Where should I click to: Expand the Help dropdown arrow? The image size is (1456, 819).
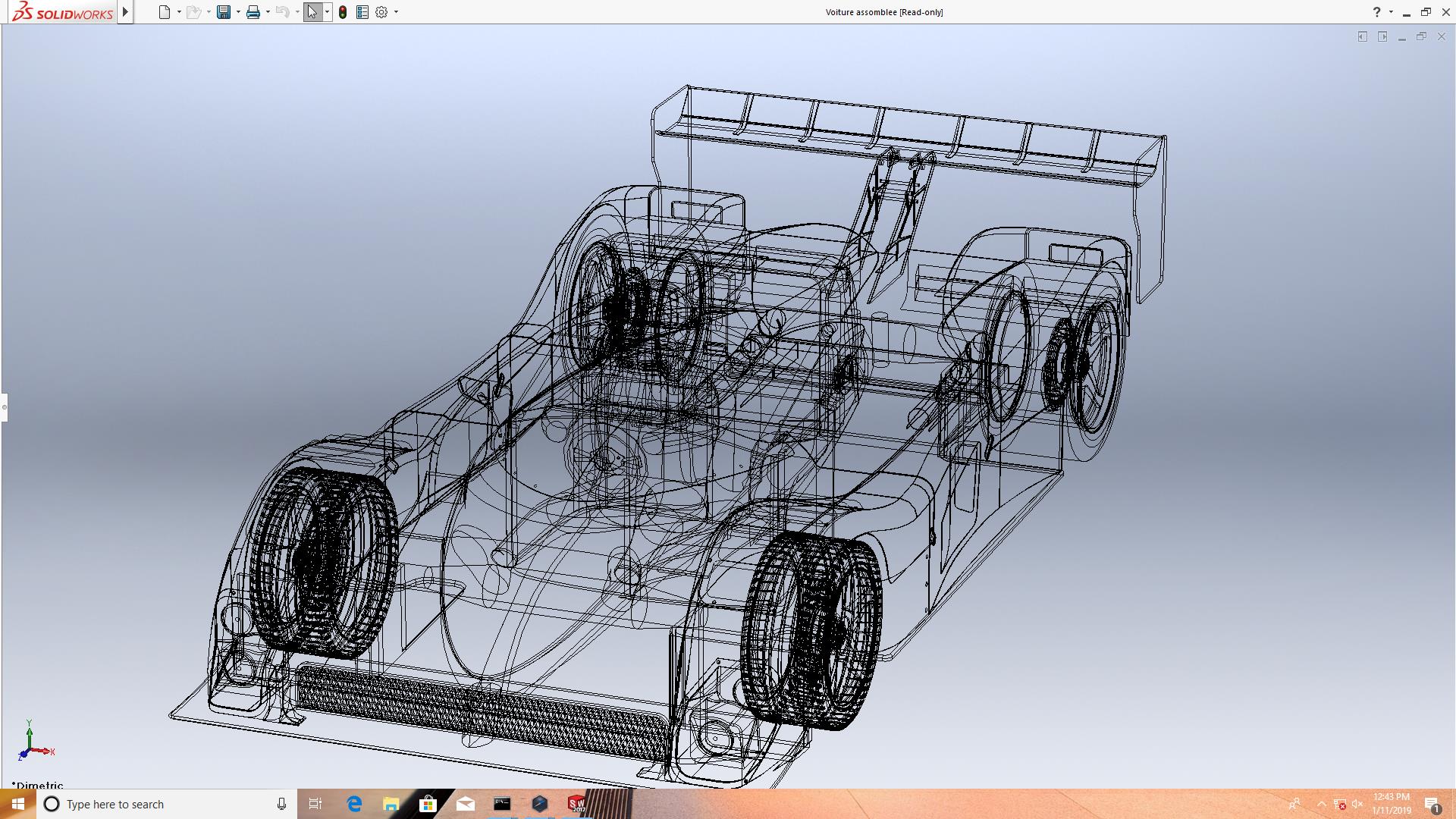(1391, 12)
